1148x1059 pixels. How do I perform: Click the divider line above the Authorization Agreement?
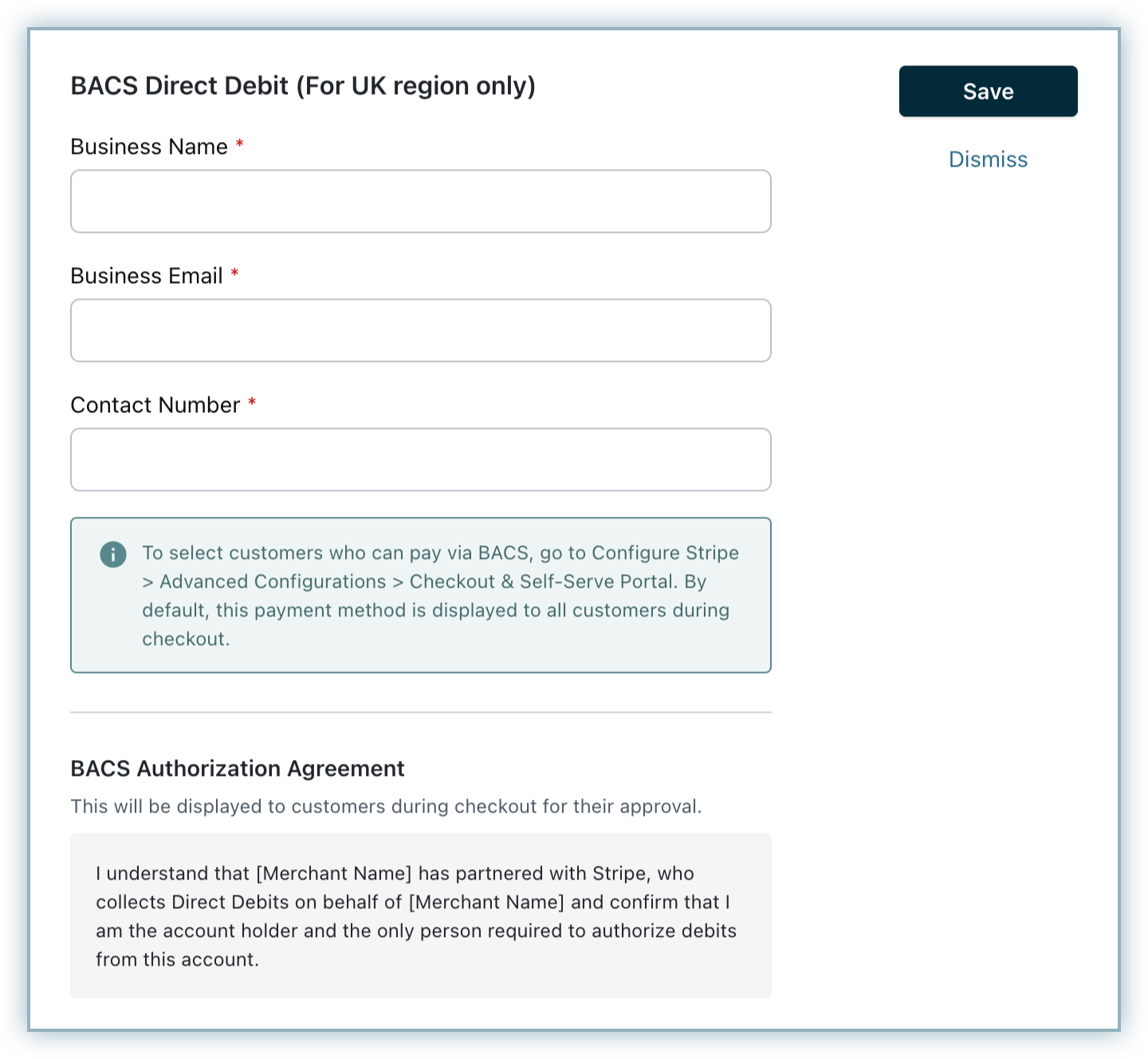tap(420, 712)
